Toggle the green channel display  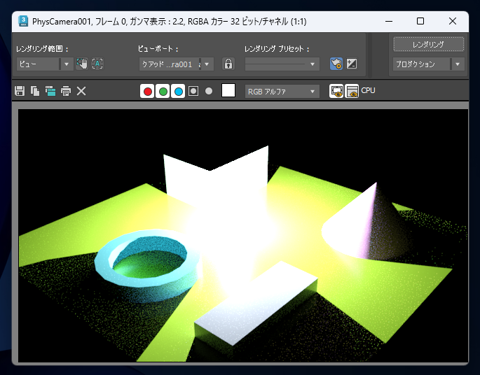coord(163,91)
